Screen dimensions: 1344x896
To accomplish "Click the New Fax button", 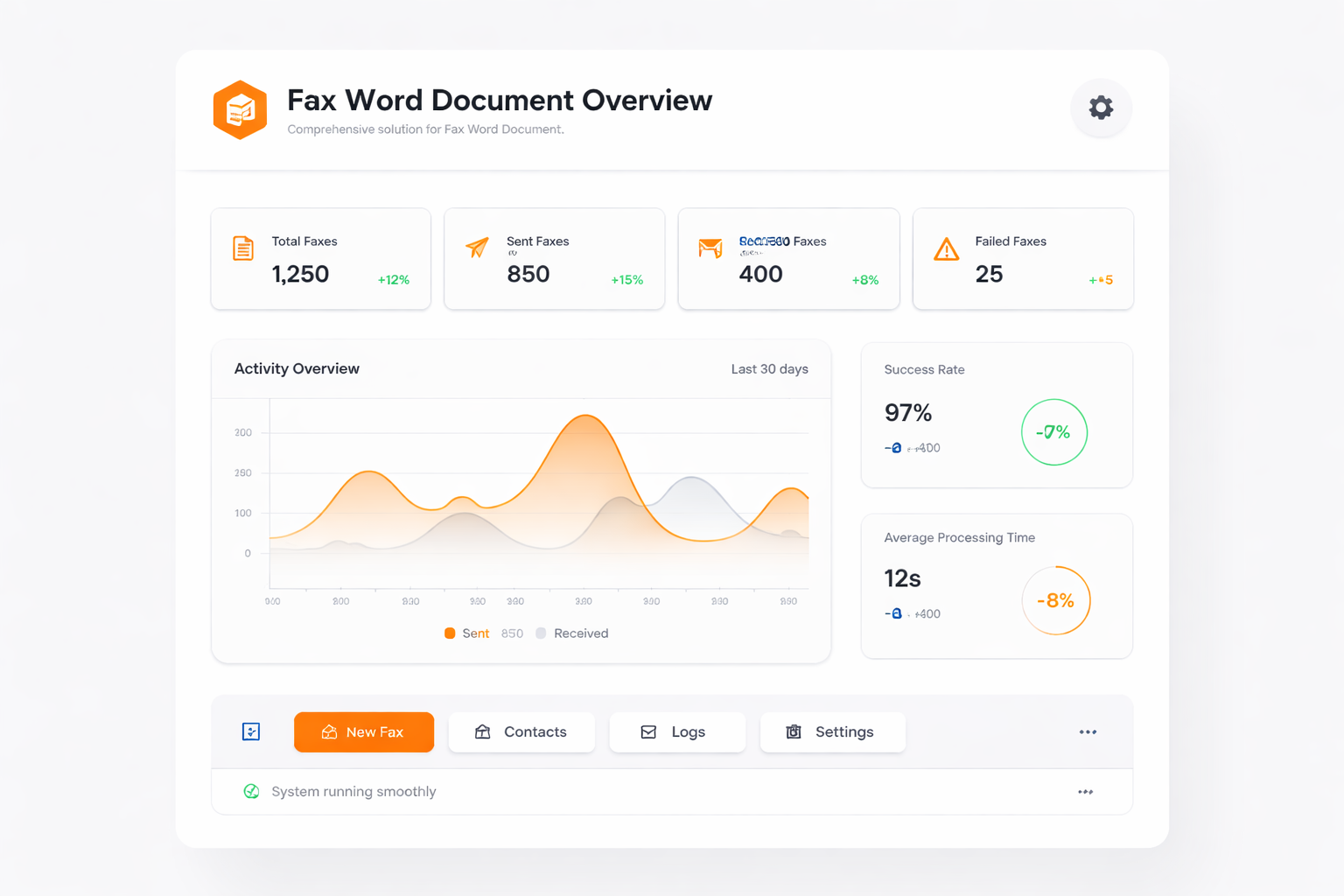I will point(364,731).
